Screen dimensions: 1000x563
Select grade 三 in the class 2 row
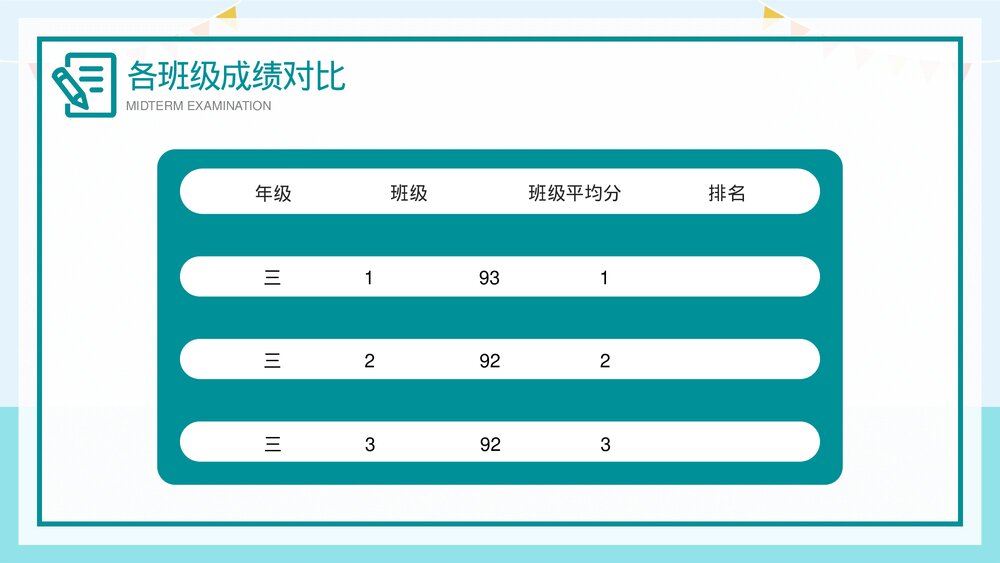click(272, 361)
